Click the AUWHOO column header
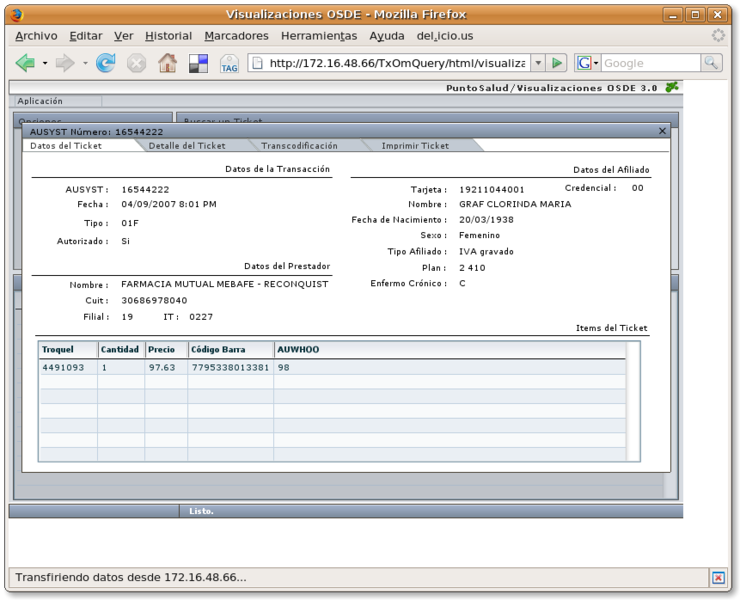740x600 pixels. pyautogui.click(x=450, y=350)
